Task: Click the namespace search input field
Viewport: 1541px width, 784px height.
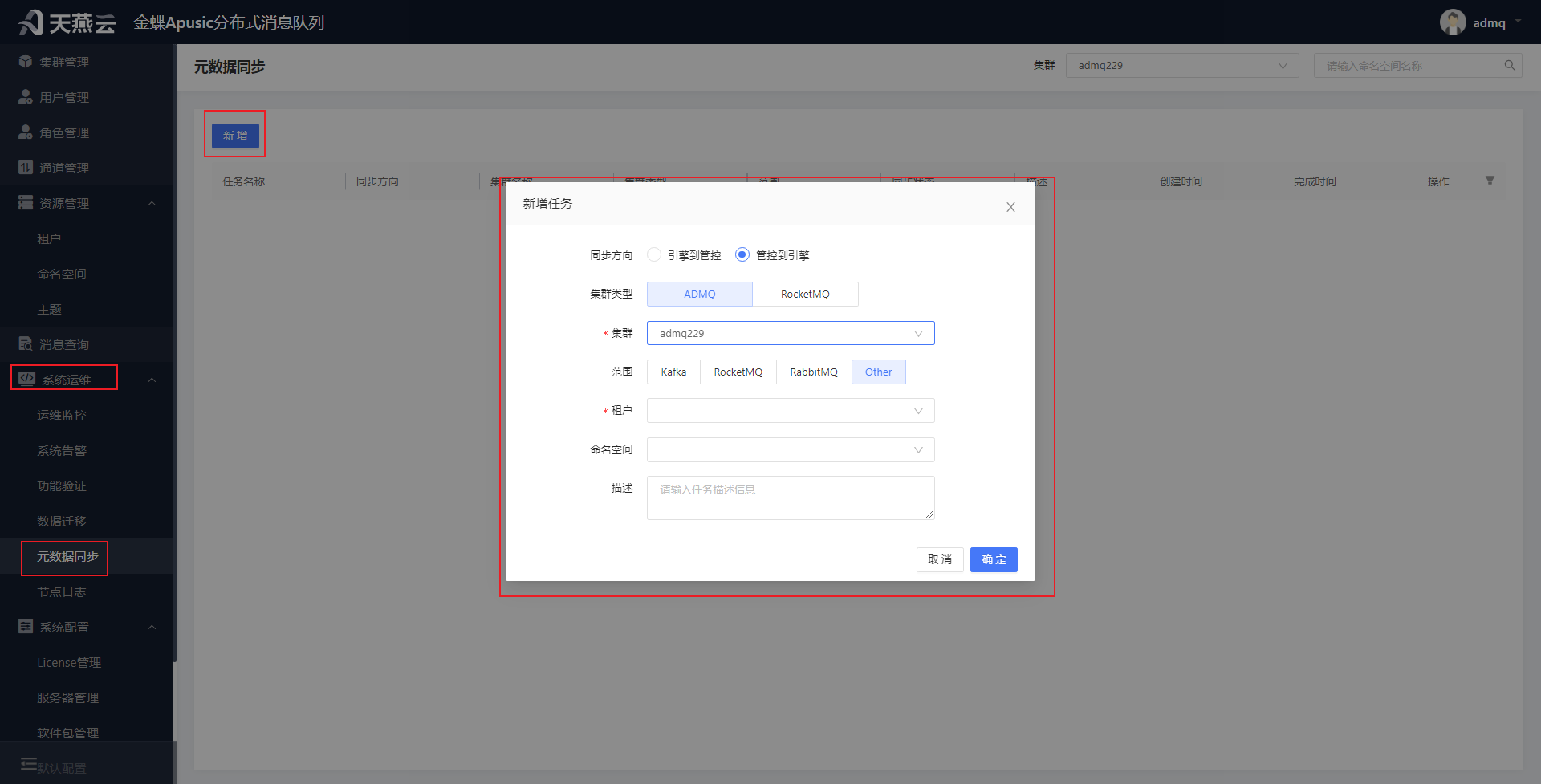Action: [1406, 66]
